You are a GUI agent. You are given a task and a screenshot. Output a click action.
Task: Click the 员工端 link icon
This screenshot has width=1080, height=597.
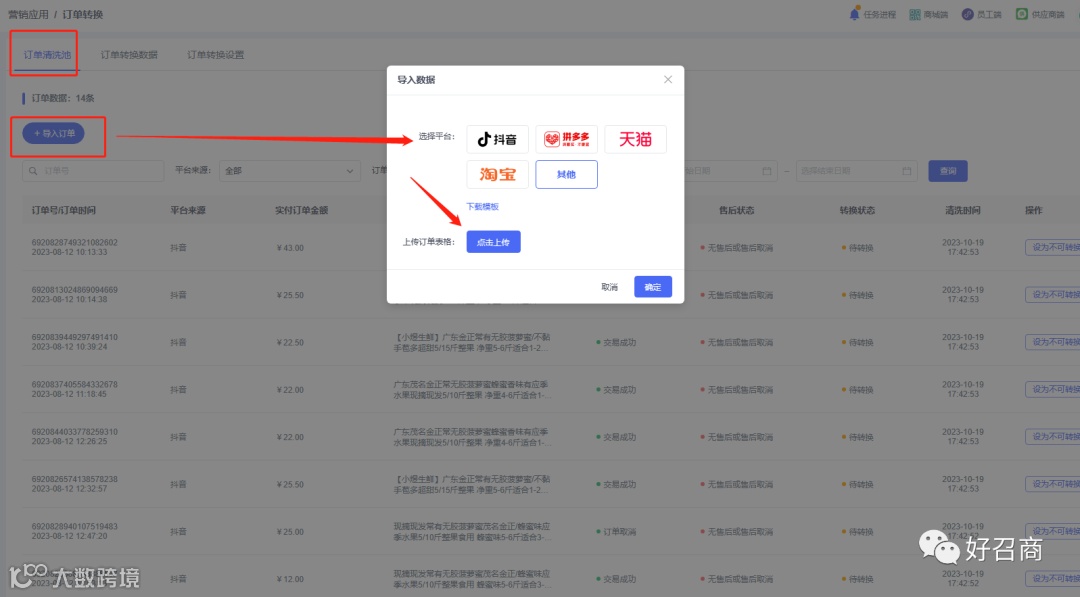coord(968,14)
